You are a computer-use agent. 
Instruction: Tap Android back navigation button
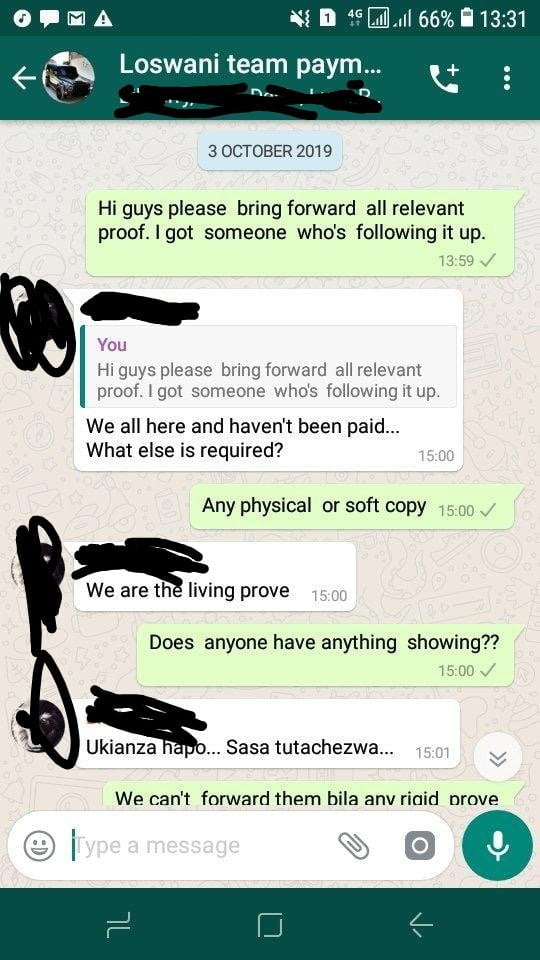click(x=421, y=924)
